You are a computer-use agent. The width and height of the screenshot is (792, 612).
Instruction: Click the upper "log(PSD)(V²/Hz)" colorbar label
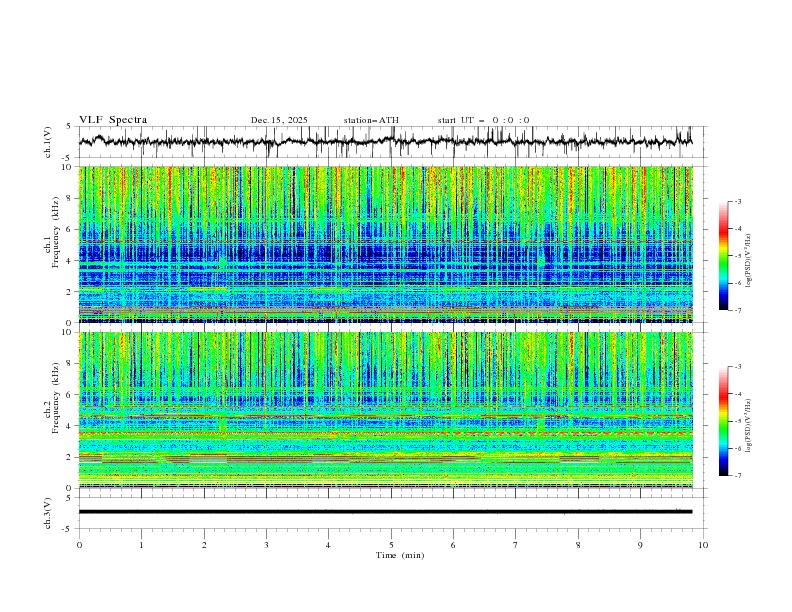point(748,261)
